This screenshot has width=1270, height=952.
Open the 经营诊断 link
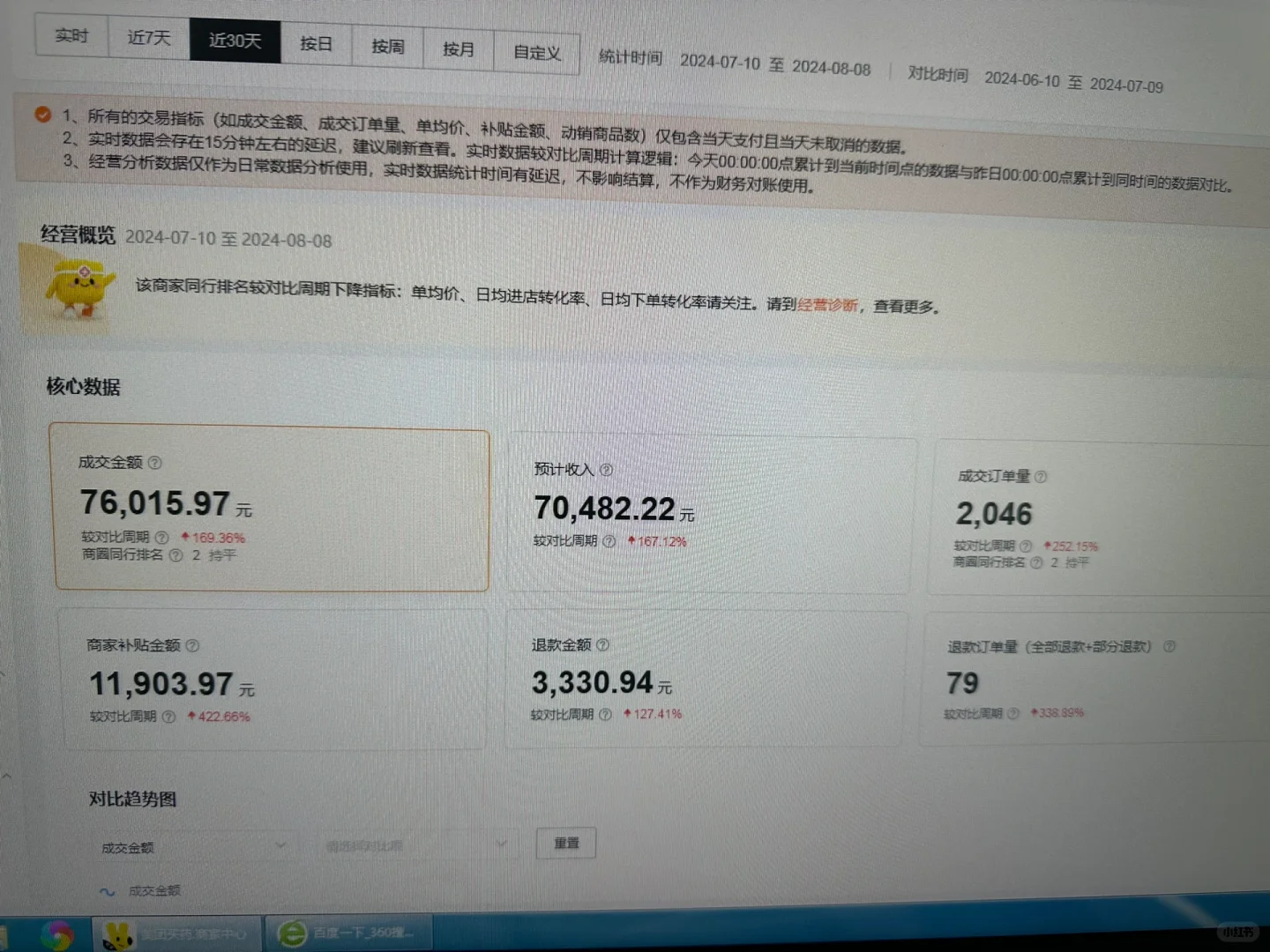(x=827, y=306)
